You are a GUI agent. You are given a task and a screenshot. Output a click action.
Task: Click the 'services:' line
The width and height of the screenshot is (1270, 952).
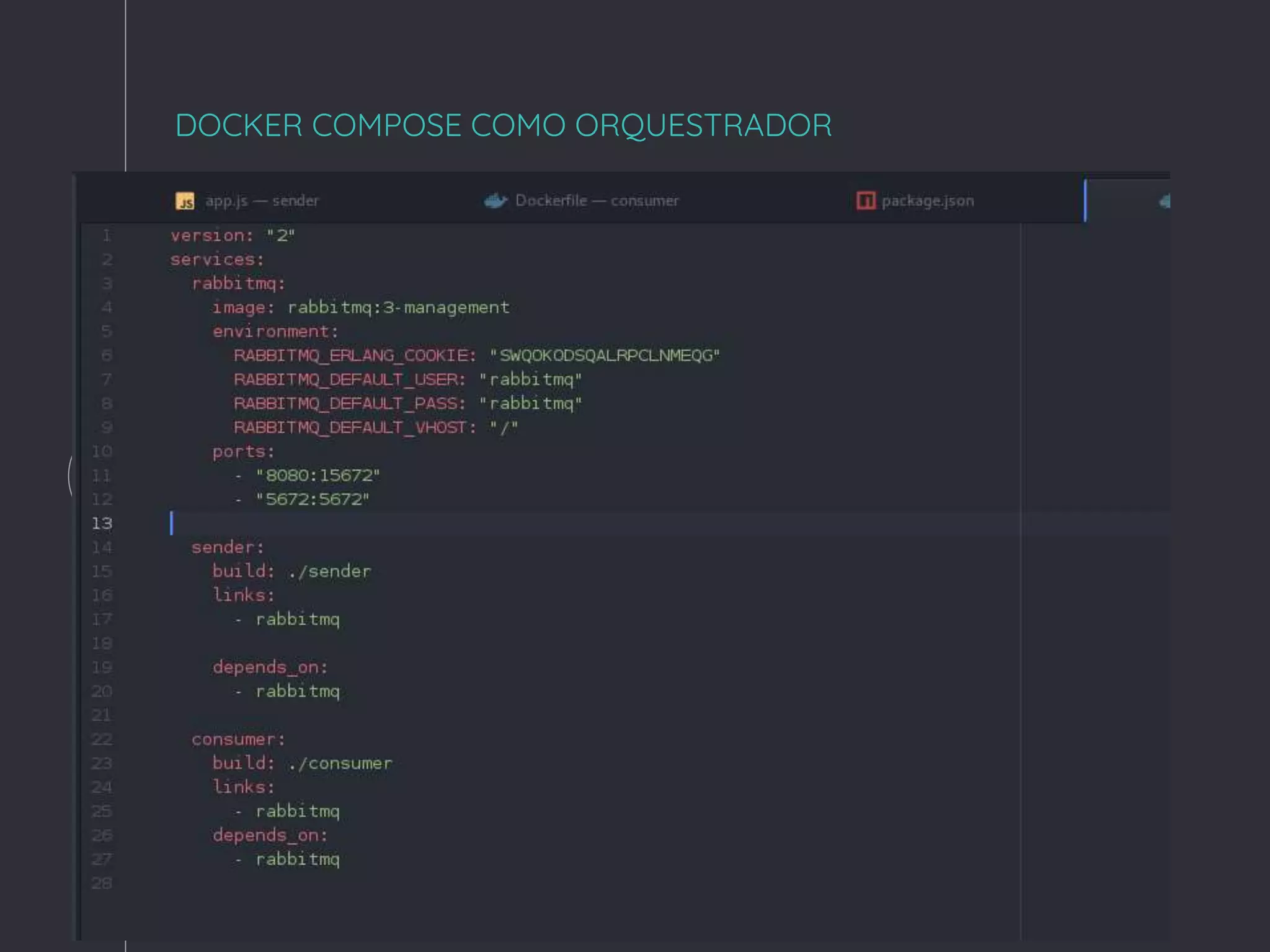(x=217, y=259)
